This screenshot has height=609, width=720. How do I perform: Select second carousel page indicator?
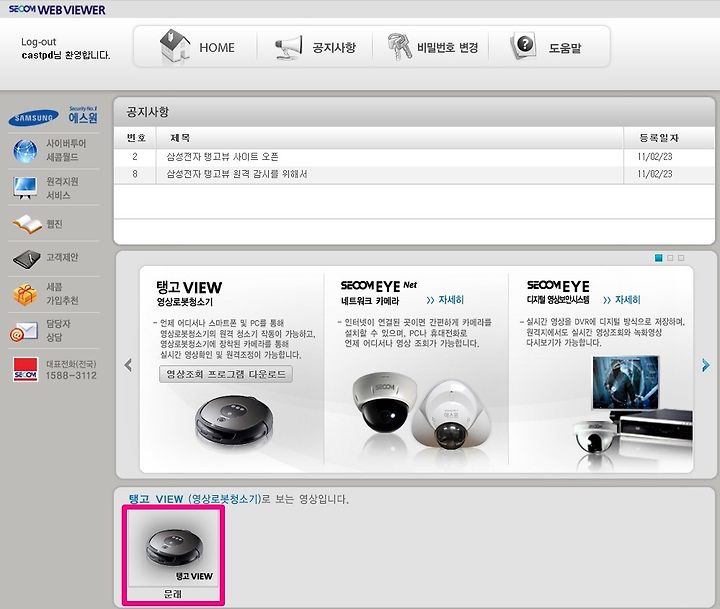[x=670, y=258]
